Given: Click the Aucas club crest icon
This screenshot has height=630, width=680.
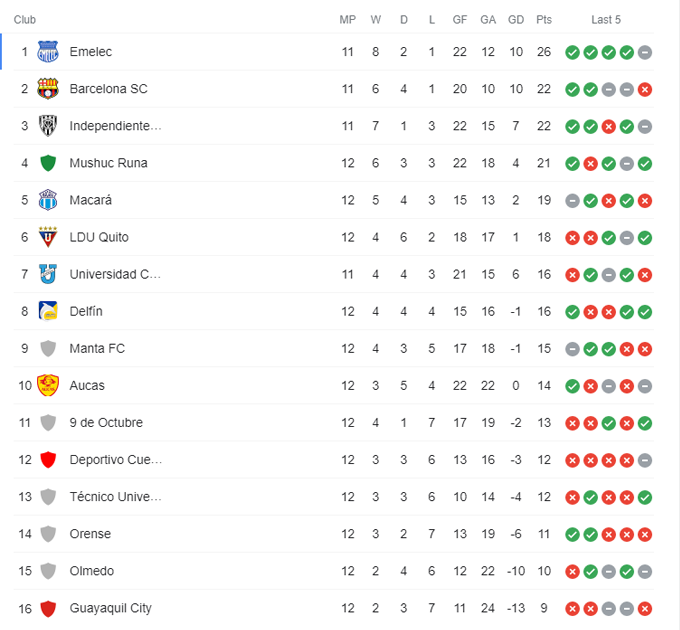Looking at the screenshot, I should coord(48,385).
